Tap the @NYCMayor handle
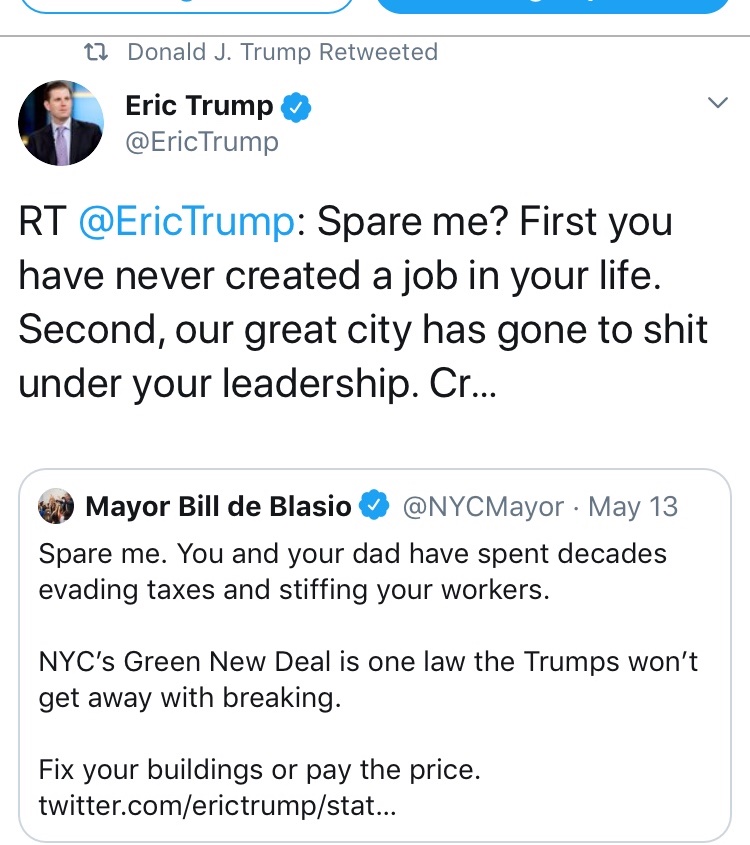The image size is (750, 845). click(x=483, y=507)
